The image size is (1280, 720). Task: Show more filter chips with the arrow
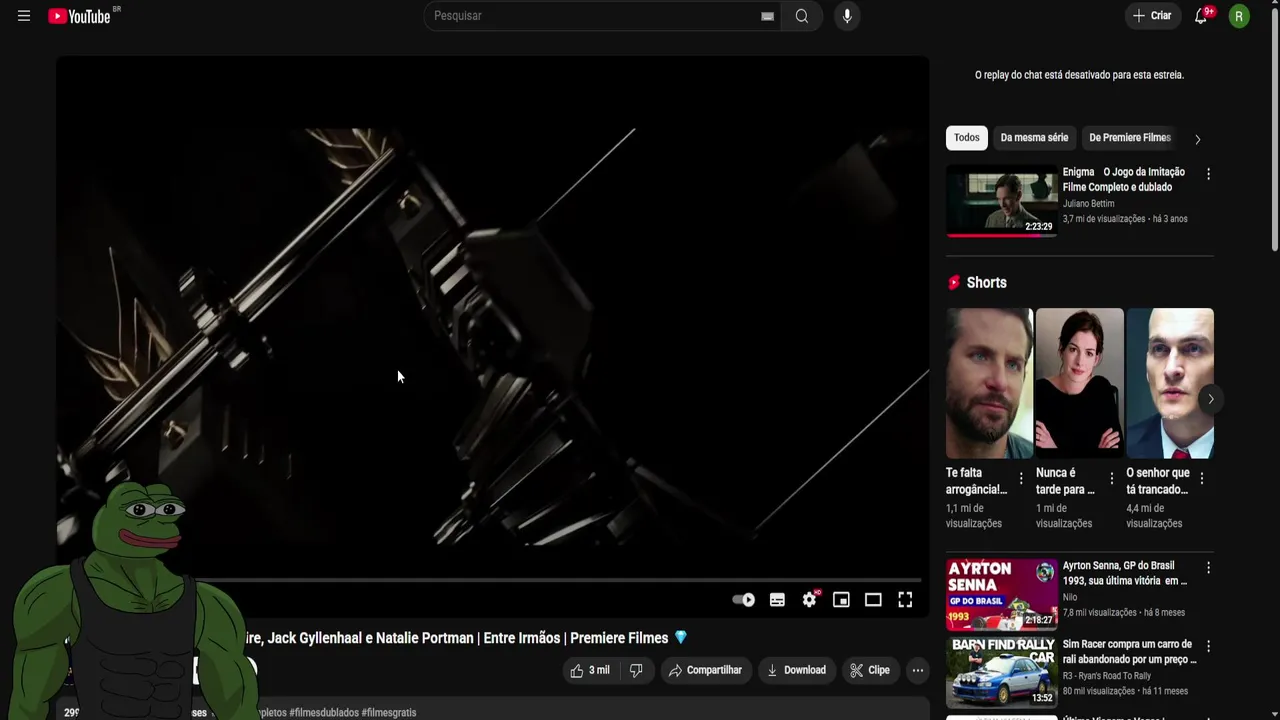1197,139
